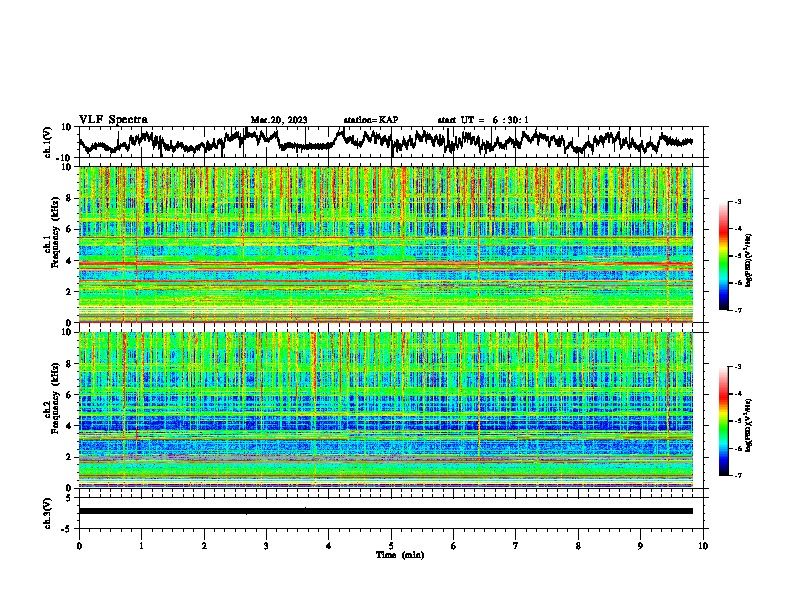Click time axis tick label "2"

coord(204,546)
